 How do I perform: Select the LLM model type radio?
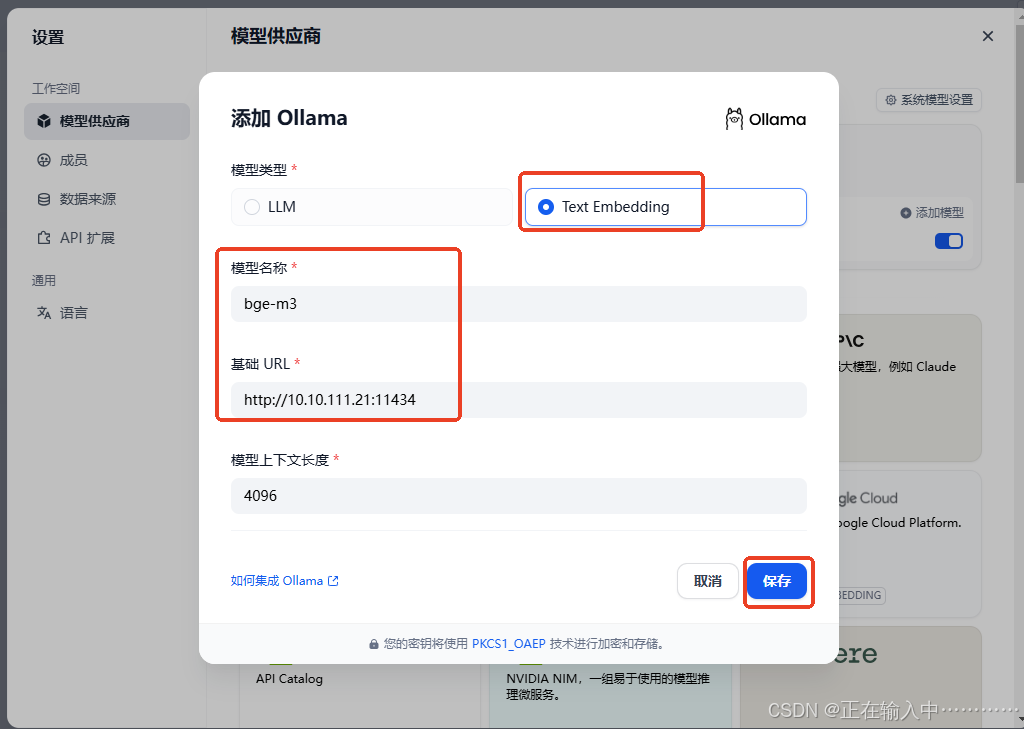point(372,207)
